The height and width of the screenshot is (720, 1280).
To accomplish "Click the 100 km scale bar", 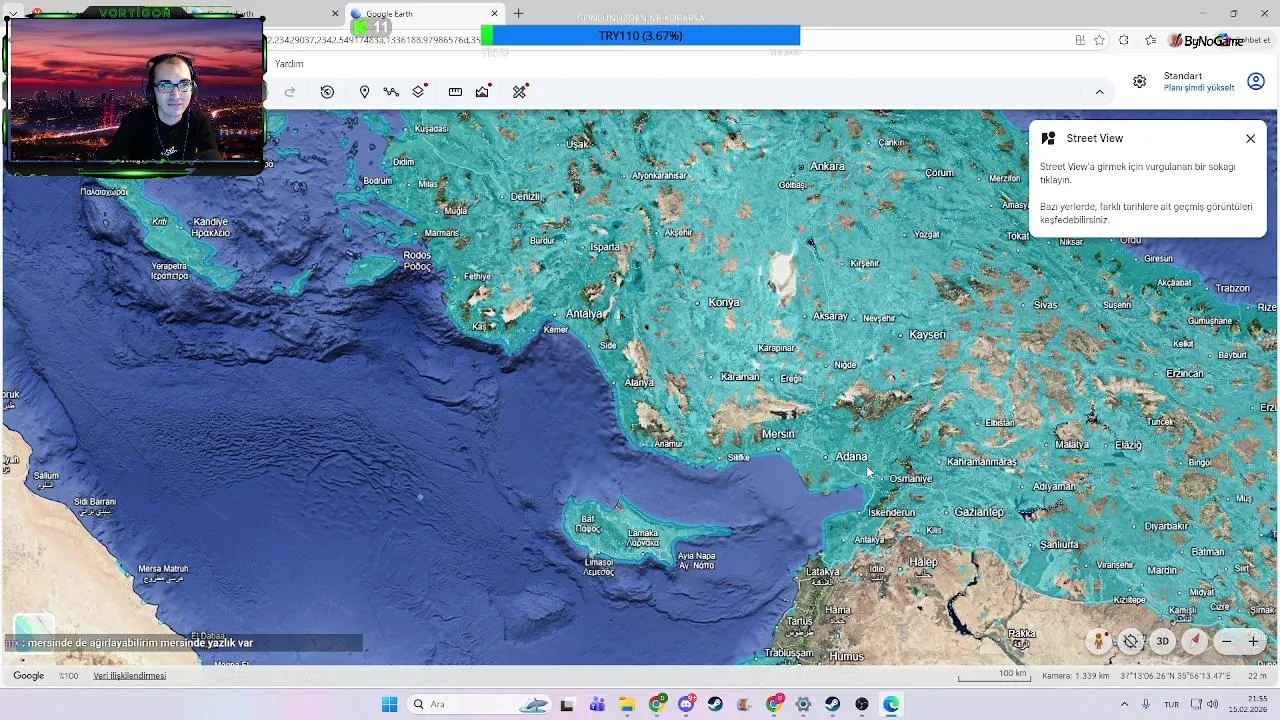I will point(994,677).
